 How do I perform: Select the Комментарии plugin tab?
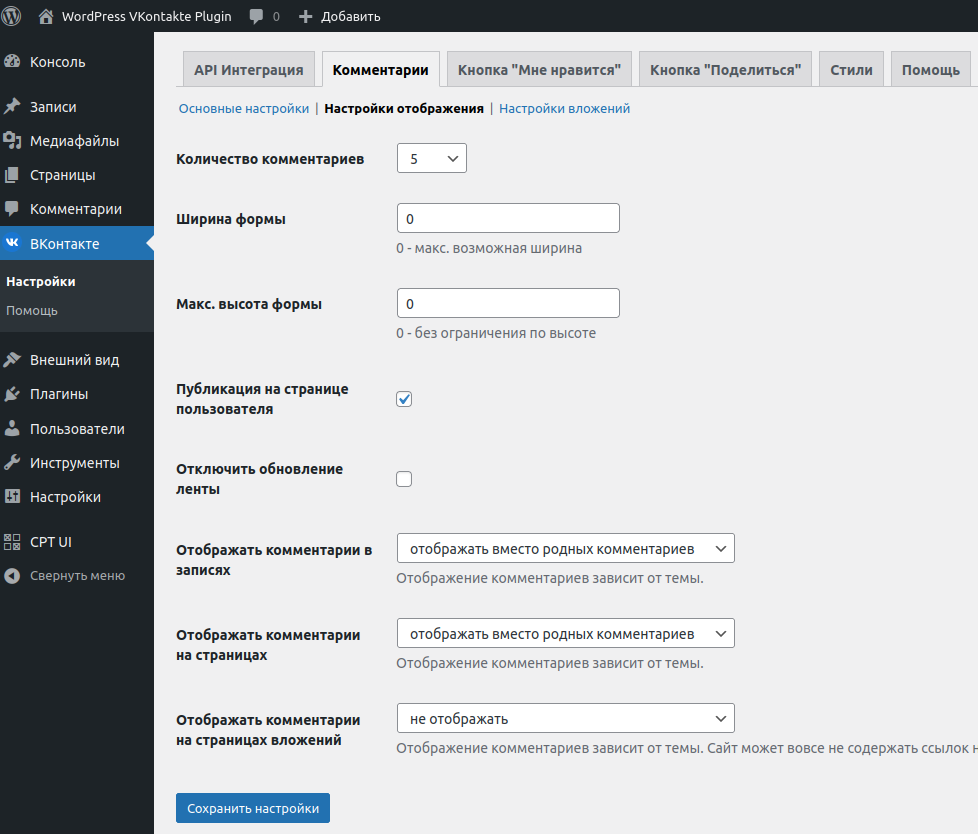pos(380,69)
